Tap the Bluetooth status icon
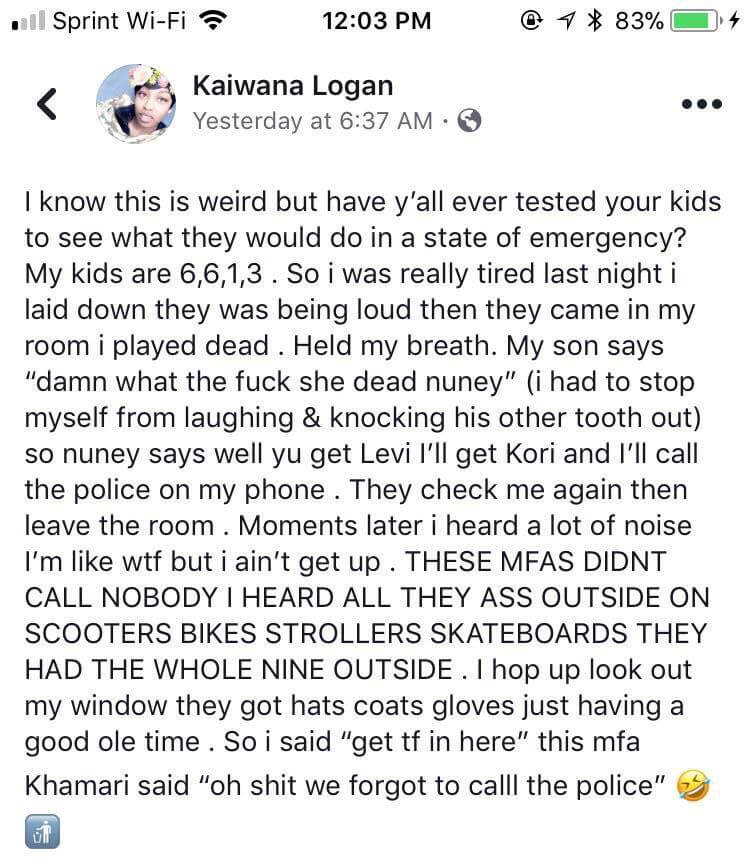The image size is (750, 868). (597, 19)
